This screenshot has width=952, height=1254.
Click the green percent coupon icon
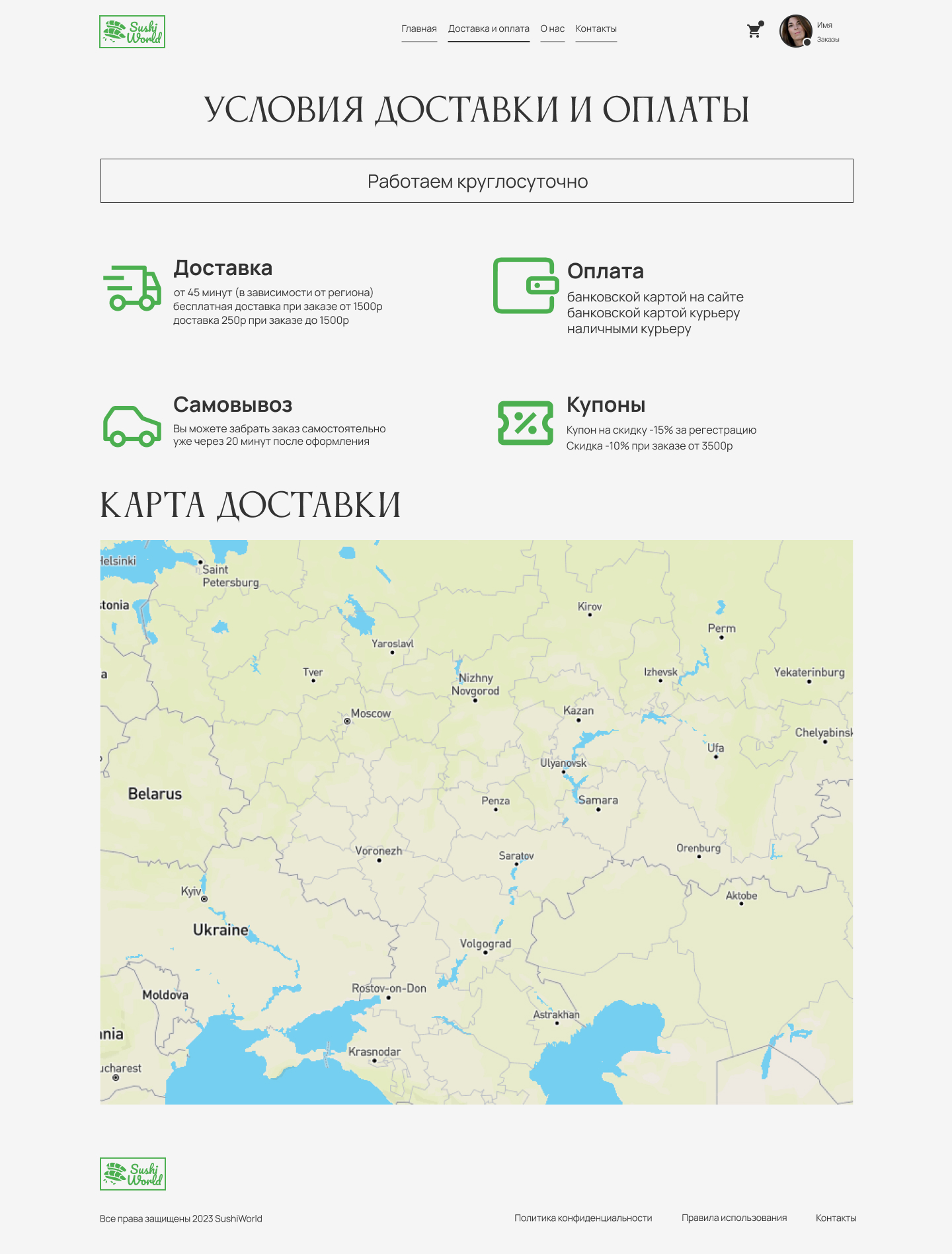[526, 423]
